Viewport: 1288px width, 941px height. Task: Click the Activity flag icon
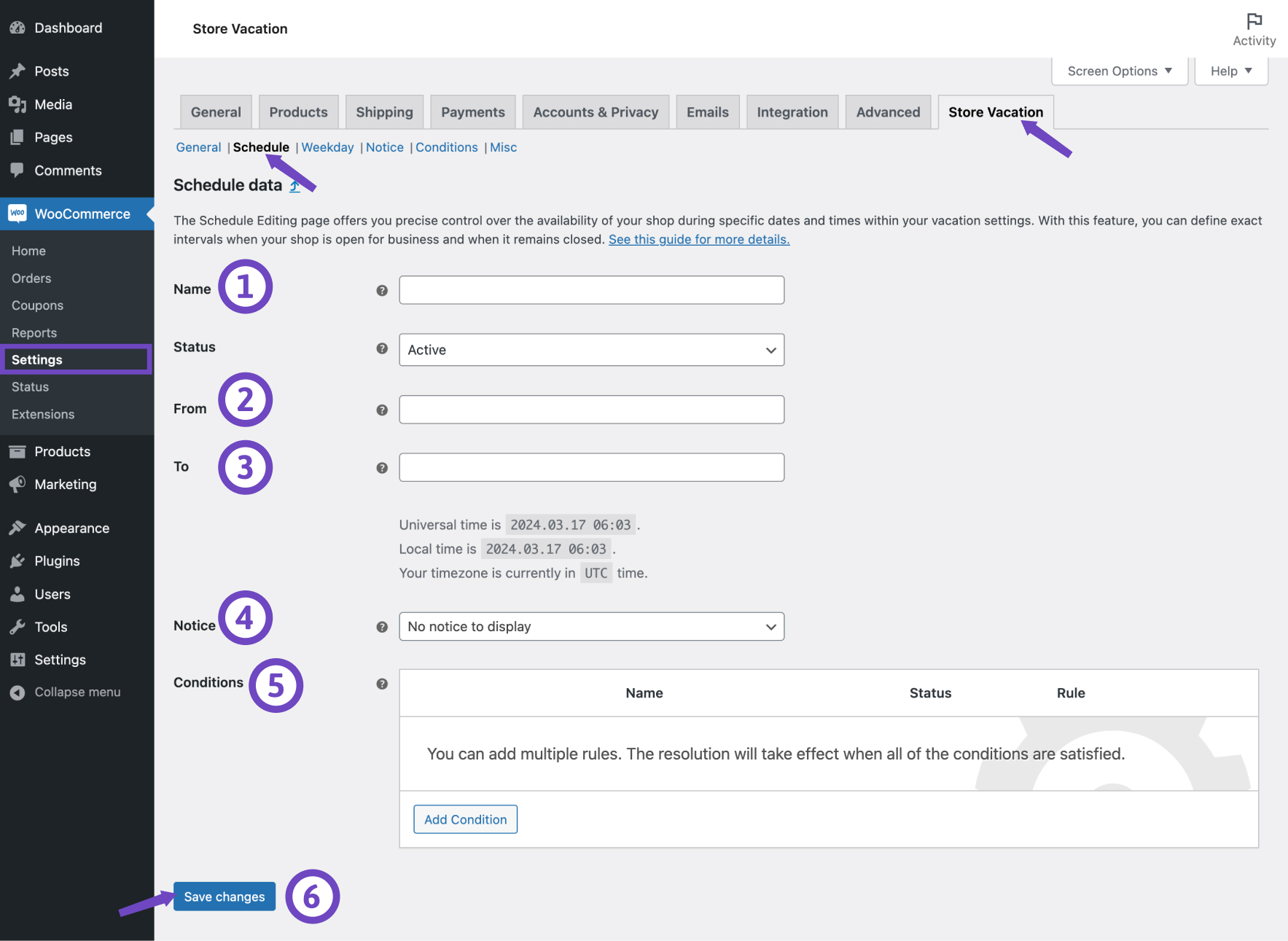point(1254,20)
